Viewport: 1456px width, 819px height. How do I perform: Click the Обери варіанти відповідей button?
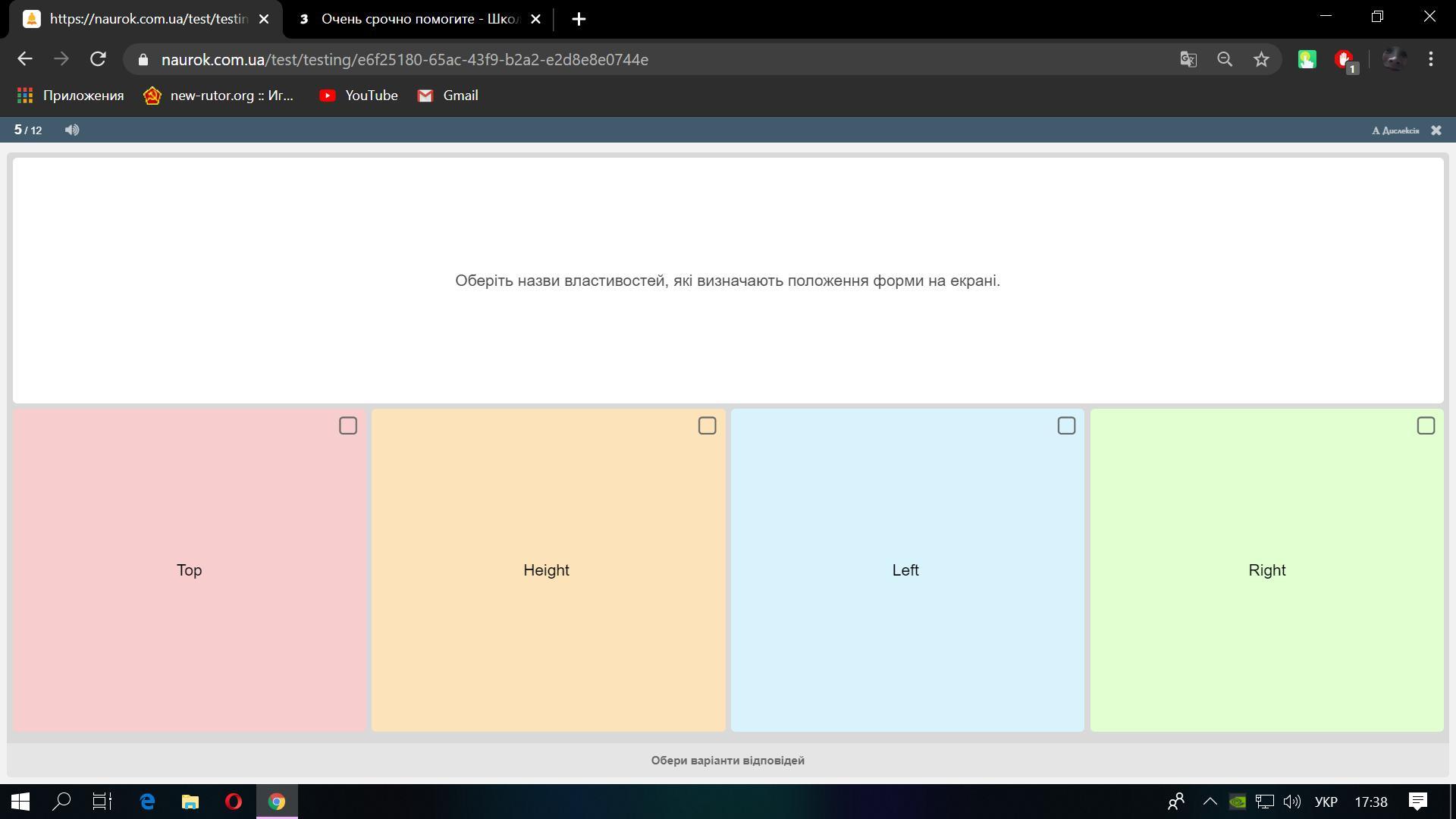[727, 761]
